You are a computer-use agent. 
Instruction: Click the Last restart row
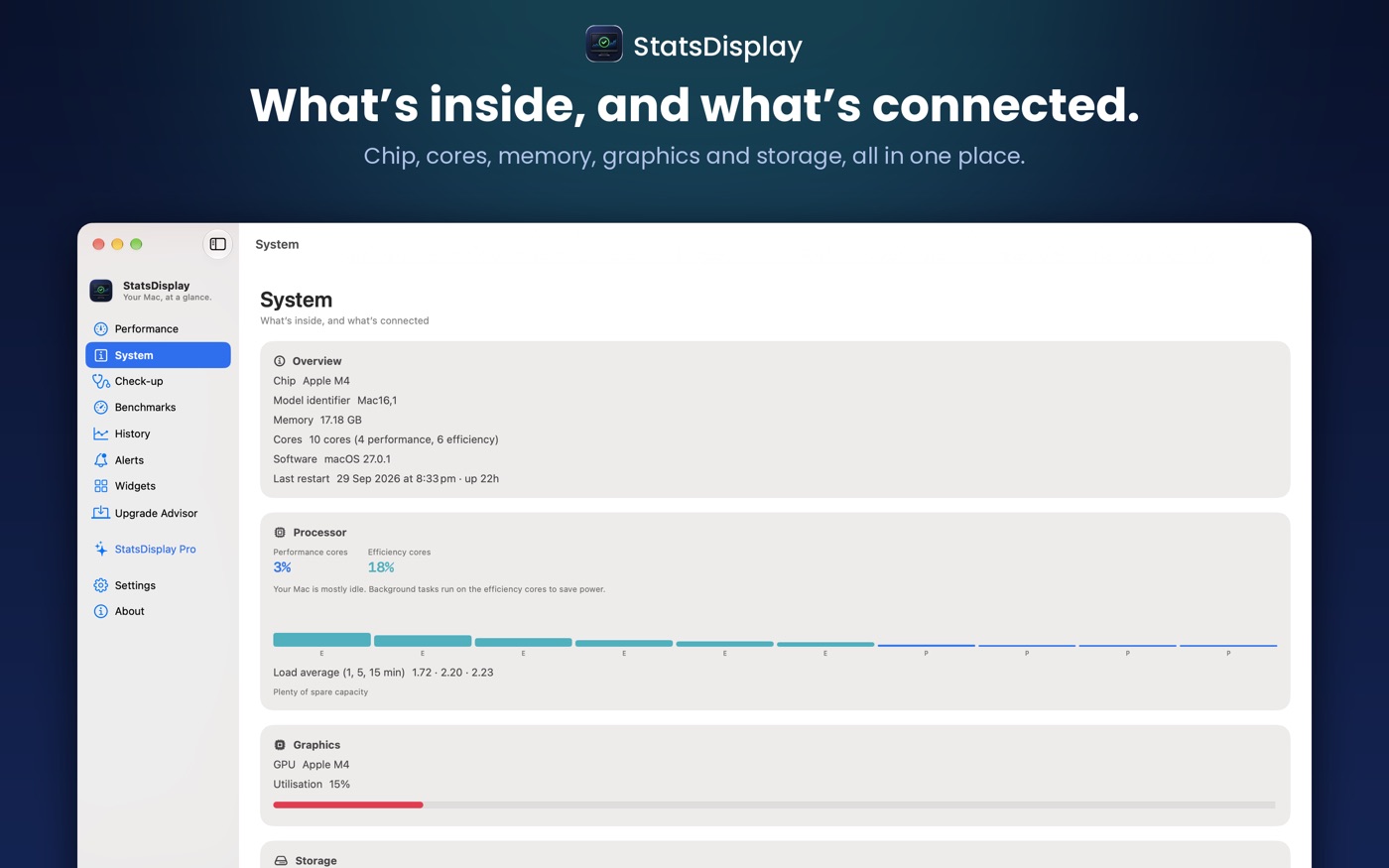386,478
